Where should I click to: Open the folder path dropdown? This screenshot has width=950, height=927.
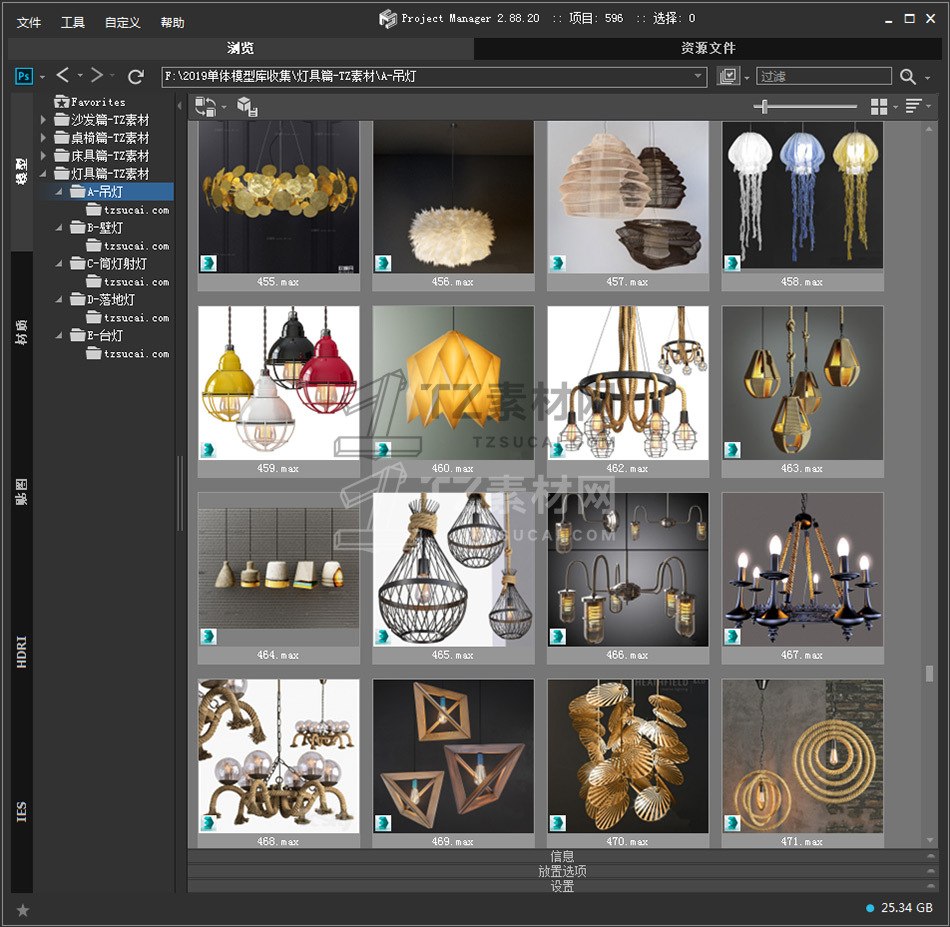(x=699, y=76)
